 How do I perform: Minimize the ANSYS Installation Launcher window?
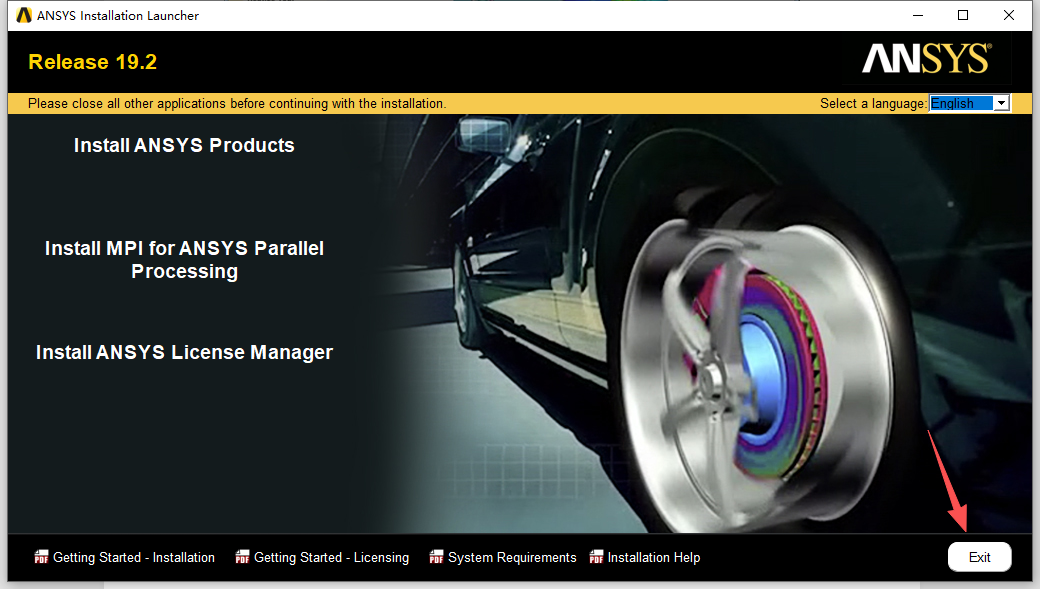[x=917, y=15]
